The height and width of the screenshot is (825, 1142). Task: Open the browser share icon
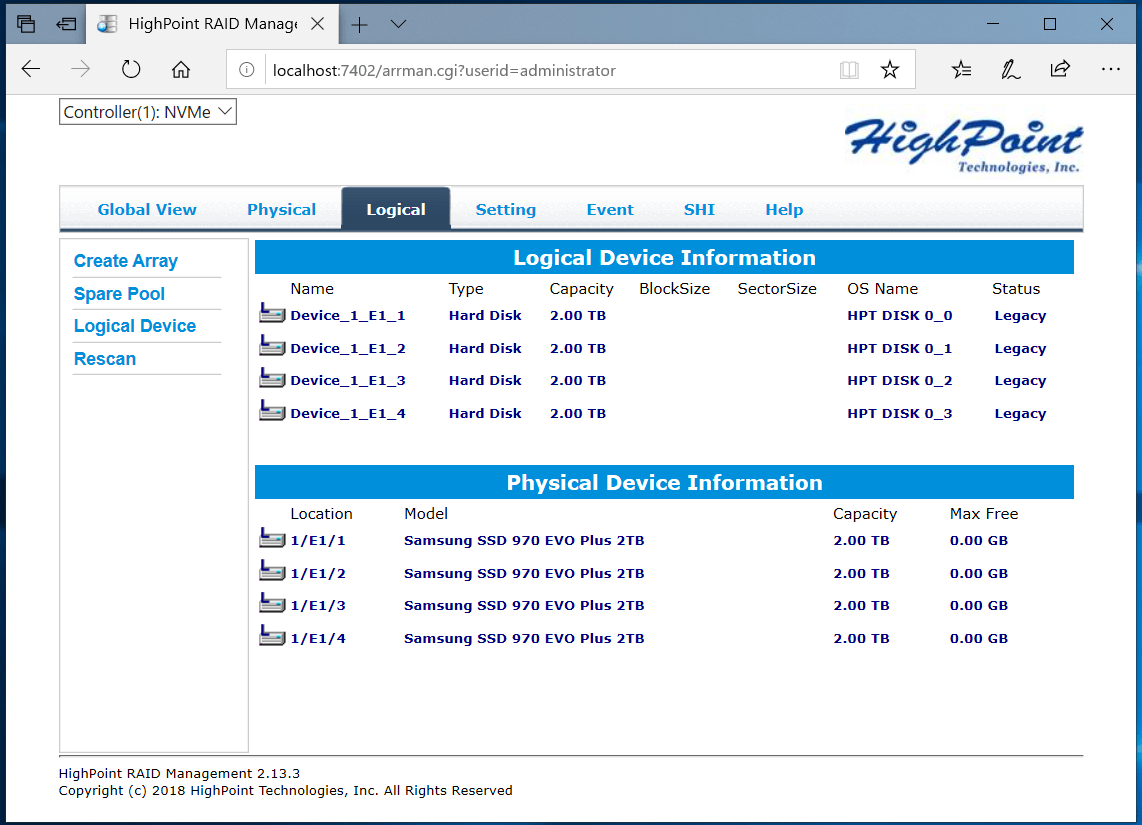1060,70
